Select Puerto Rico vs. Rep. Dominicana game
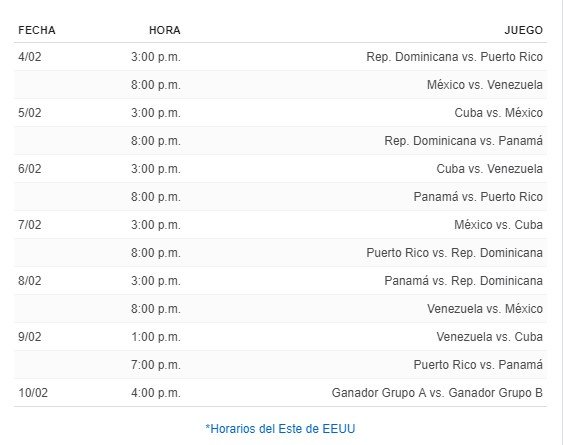This screenshot has width=563, height=445. (454, 253)
